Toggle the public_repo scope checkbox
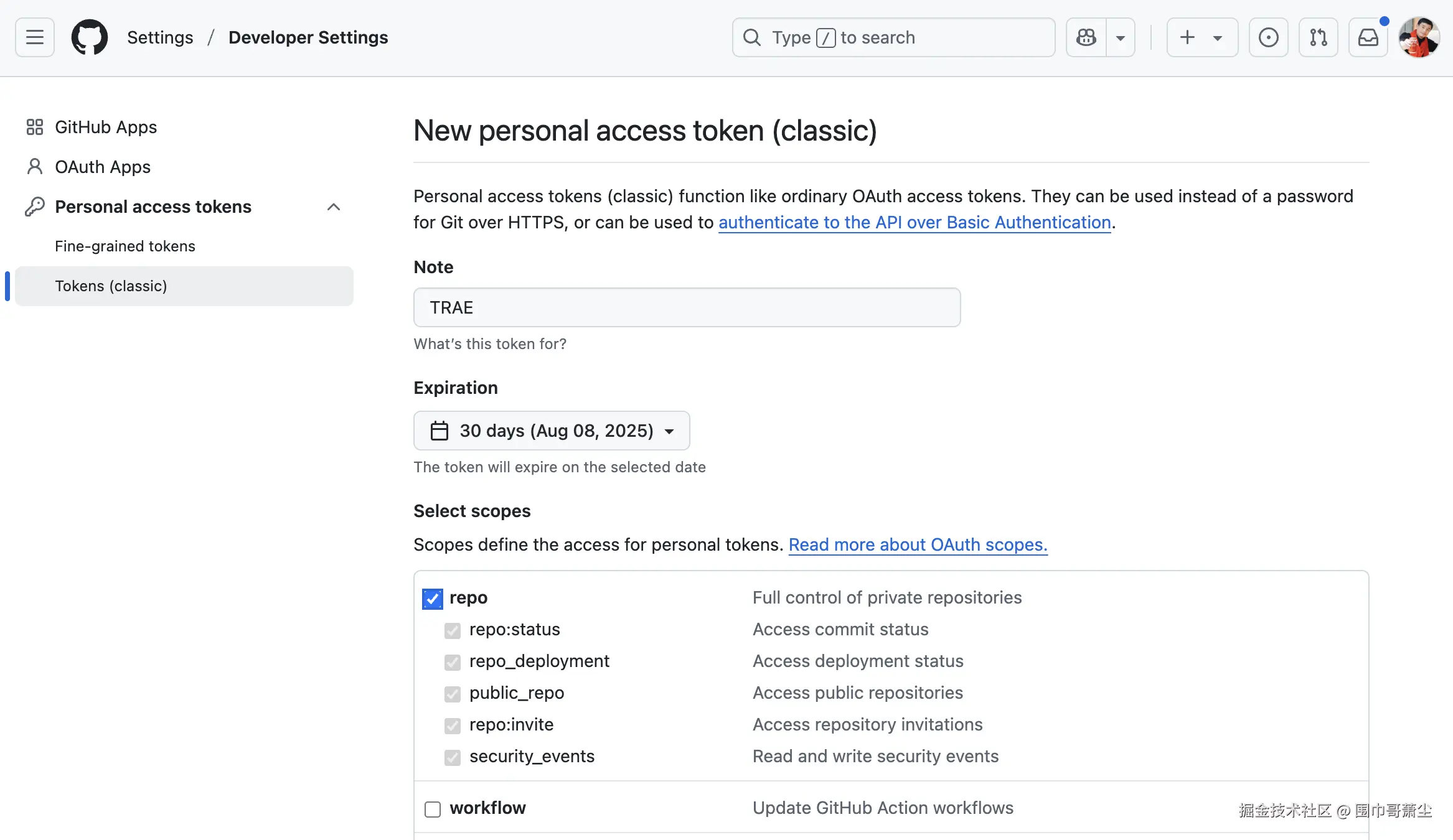 coord(453,694)
